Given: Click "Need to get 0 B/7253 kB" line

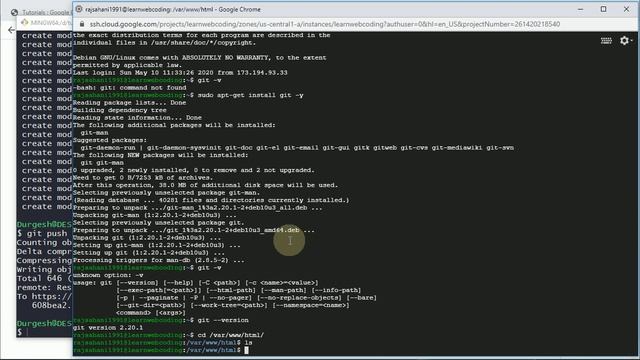Looking at the screenshot, I should (143, 178).
